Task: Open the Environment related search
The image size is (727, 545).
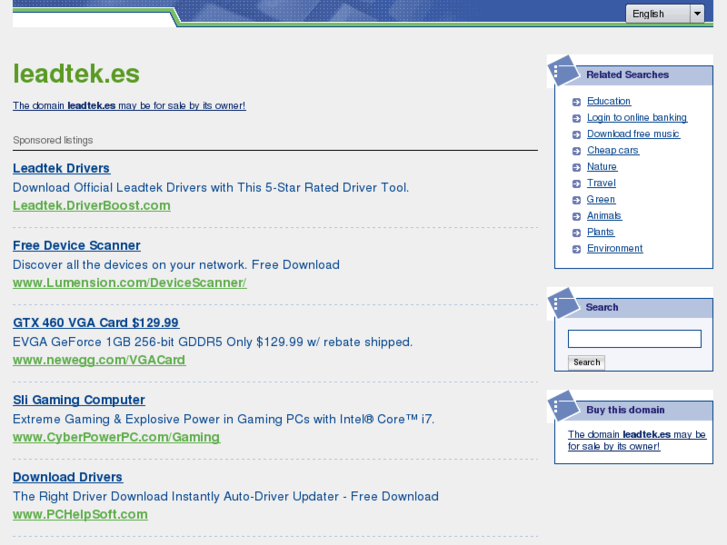Action: tap(615, 248)
